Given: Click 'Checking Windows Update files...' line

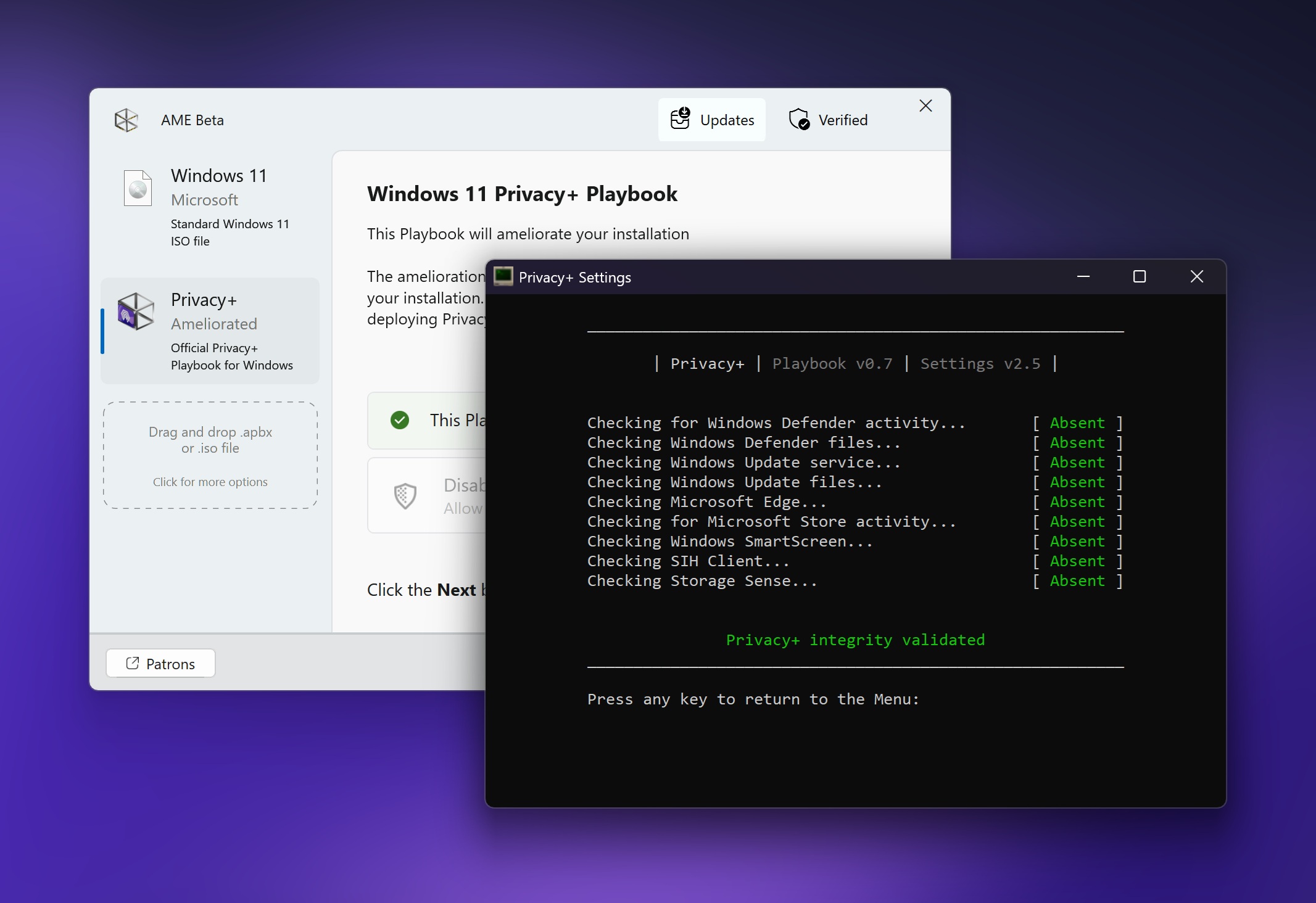Looking at the screenshot, I should point(734,482).
